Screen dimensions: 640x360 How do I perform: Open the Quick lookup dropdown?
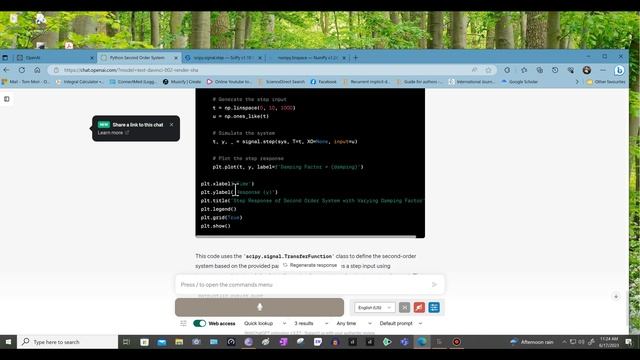[x=265, y=323]
